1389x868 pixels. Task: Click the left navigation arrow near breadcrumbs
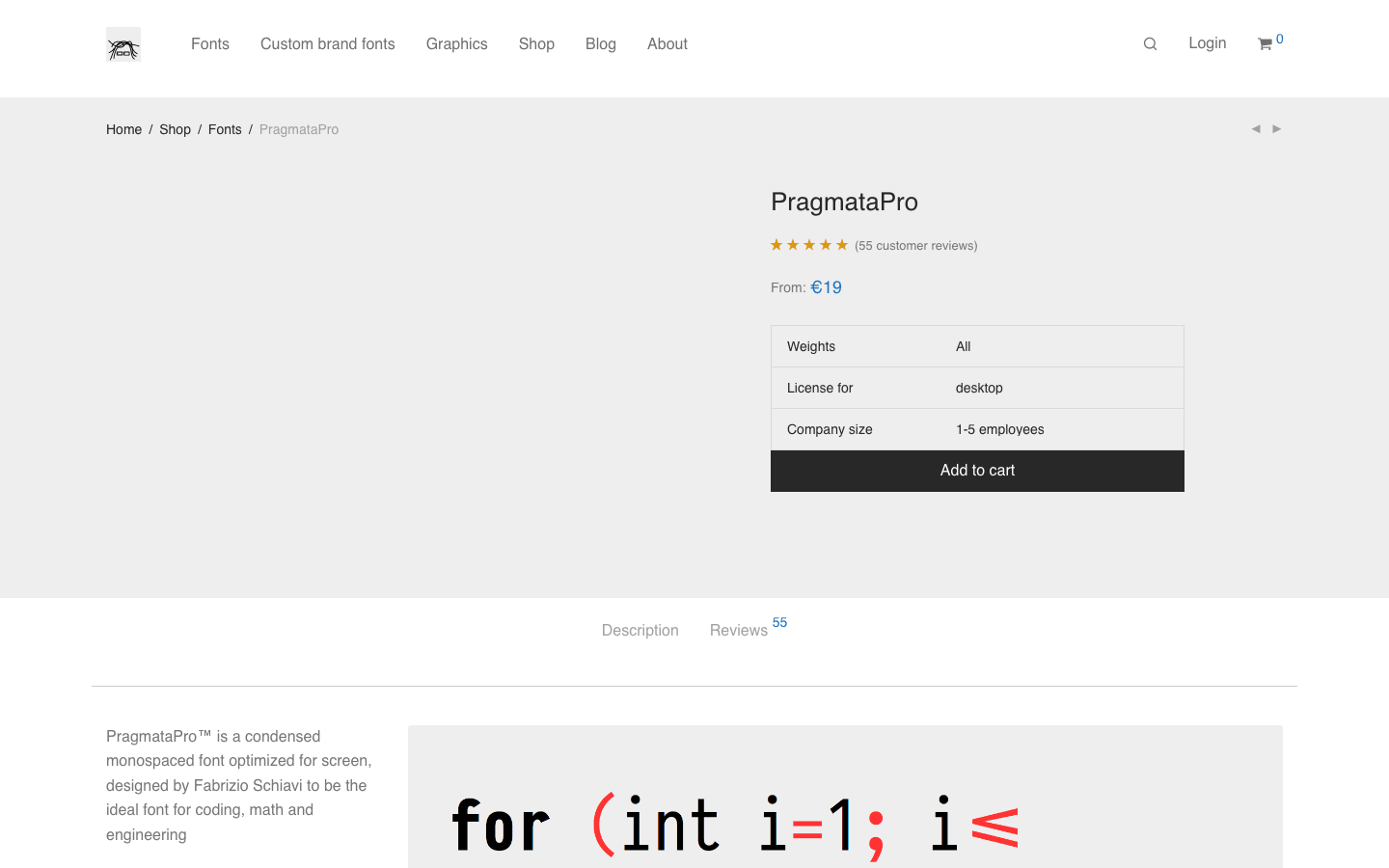(x=1256, y=128)
